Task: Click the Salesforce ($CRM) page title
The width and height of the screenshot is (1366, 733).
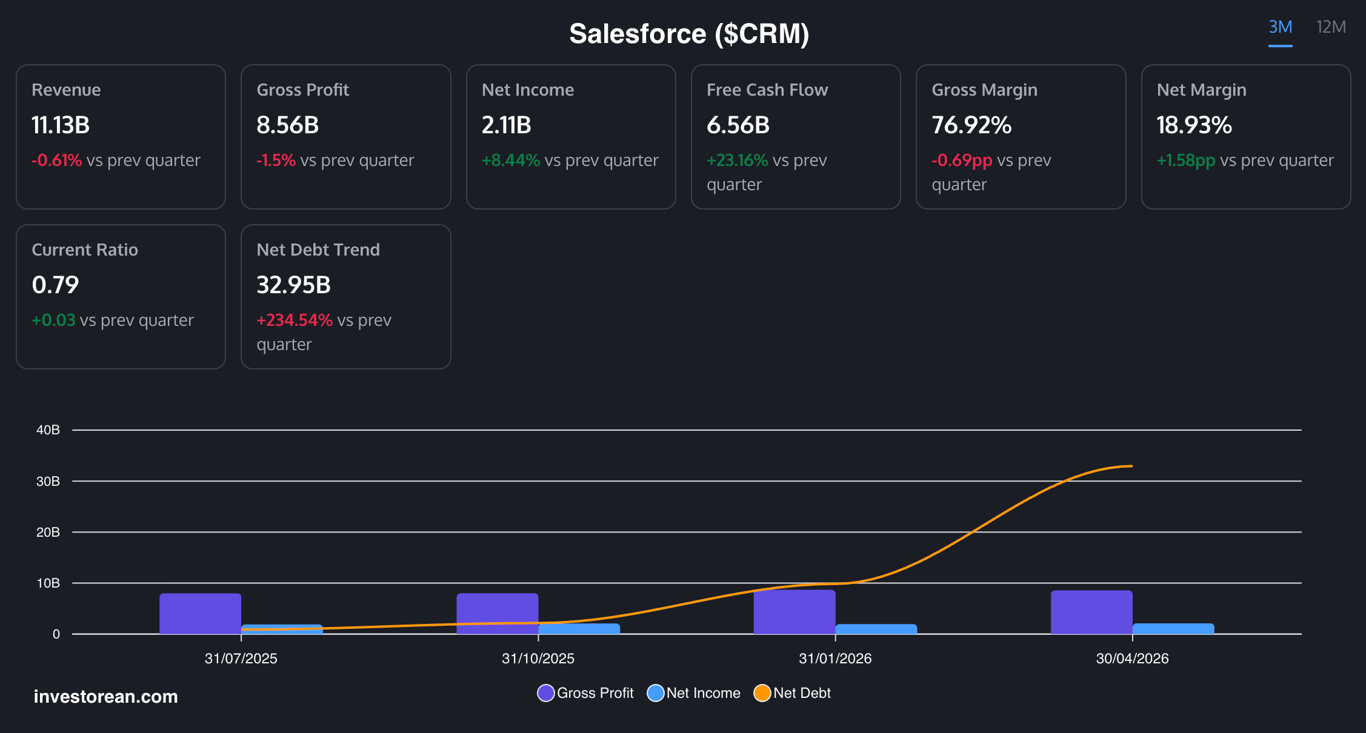Action: pos(689,34)
